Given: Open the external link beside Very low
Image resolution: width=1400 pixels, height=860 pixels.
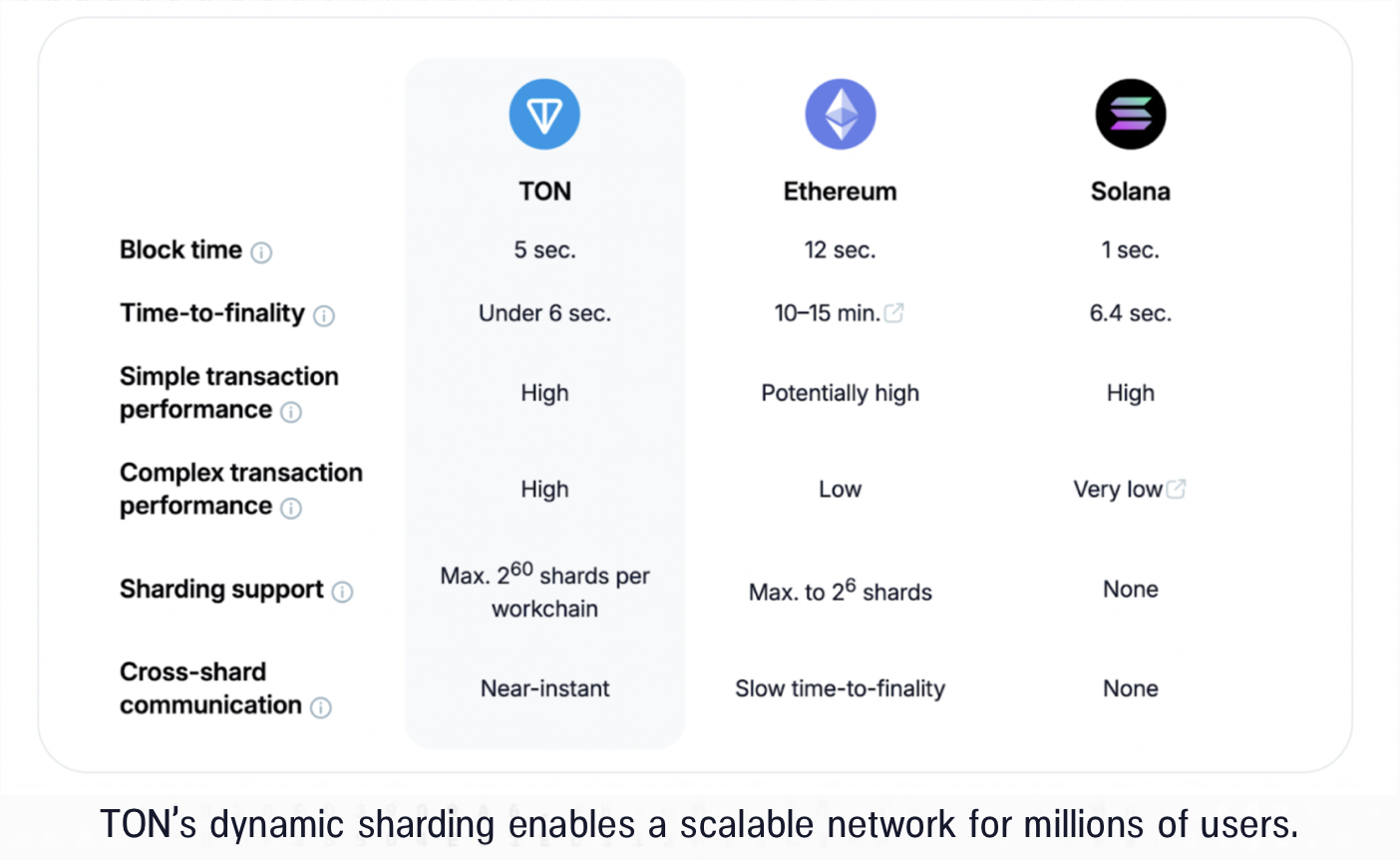Looking at the screenshot, I should coord(1177,489).
